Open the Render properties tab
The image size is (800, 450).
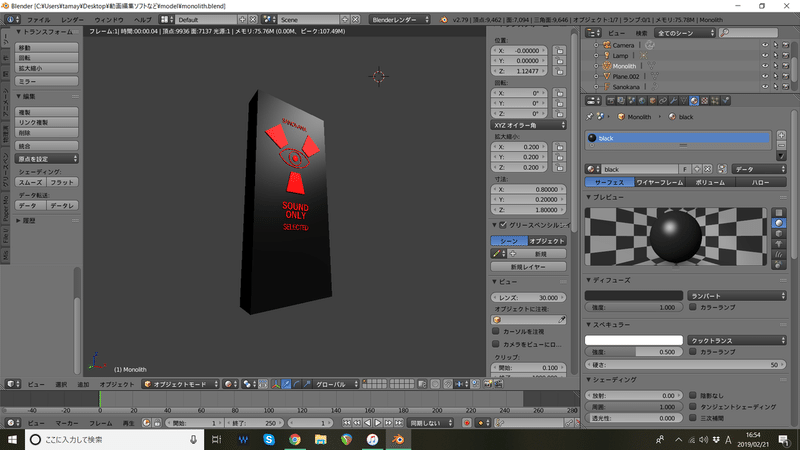pyautogui.click(x=611, y=101)
